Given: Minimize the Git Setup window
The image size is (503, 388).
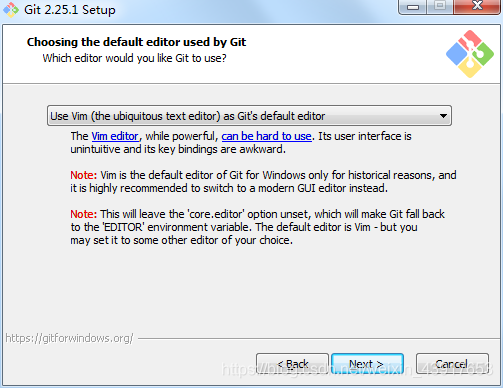Looking at the screenshot, I should (x=413, y=7).
